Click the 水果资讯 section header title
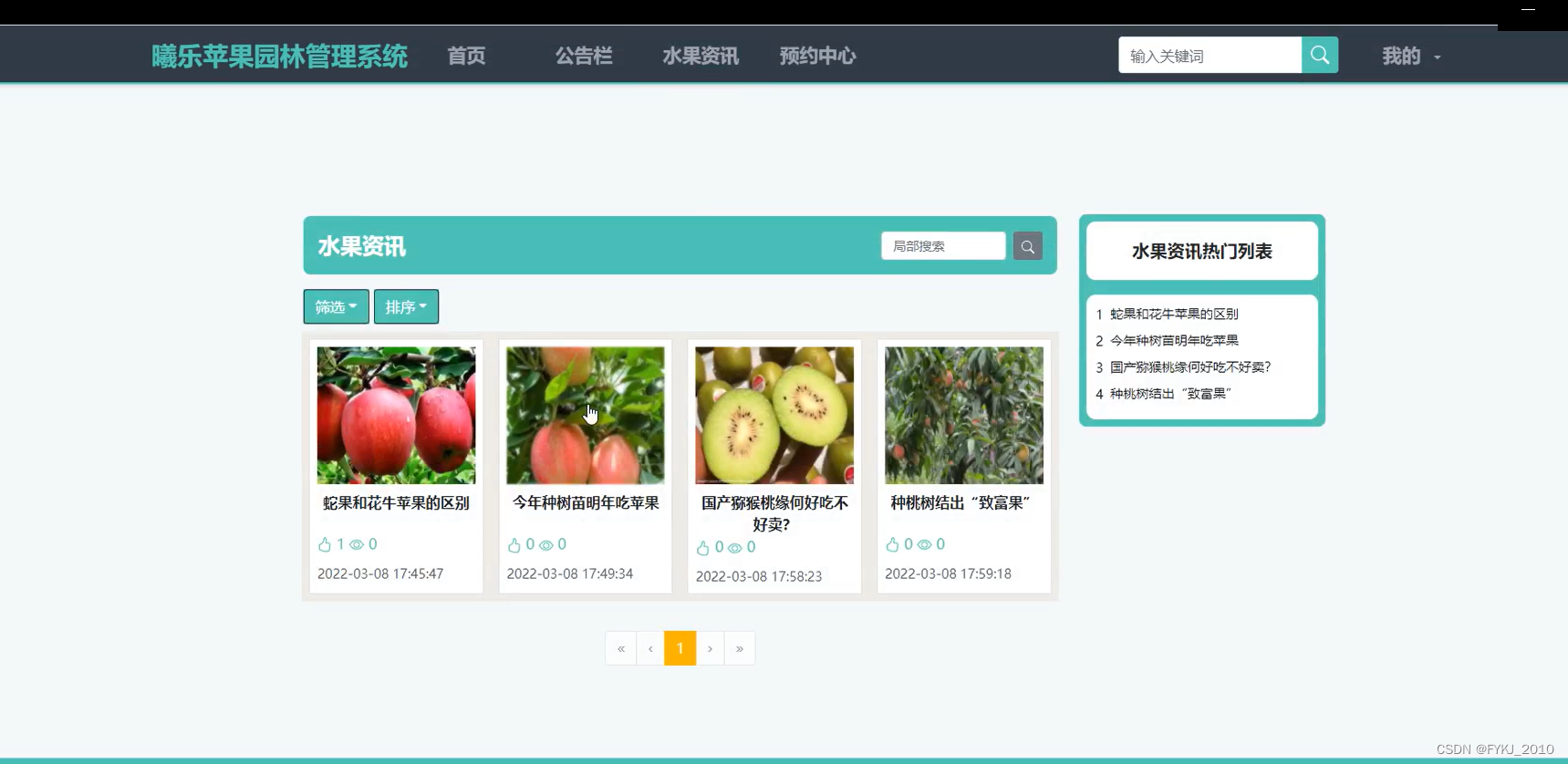 tap(361, 246)
